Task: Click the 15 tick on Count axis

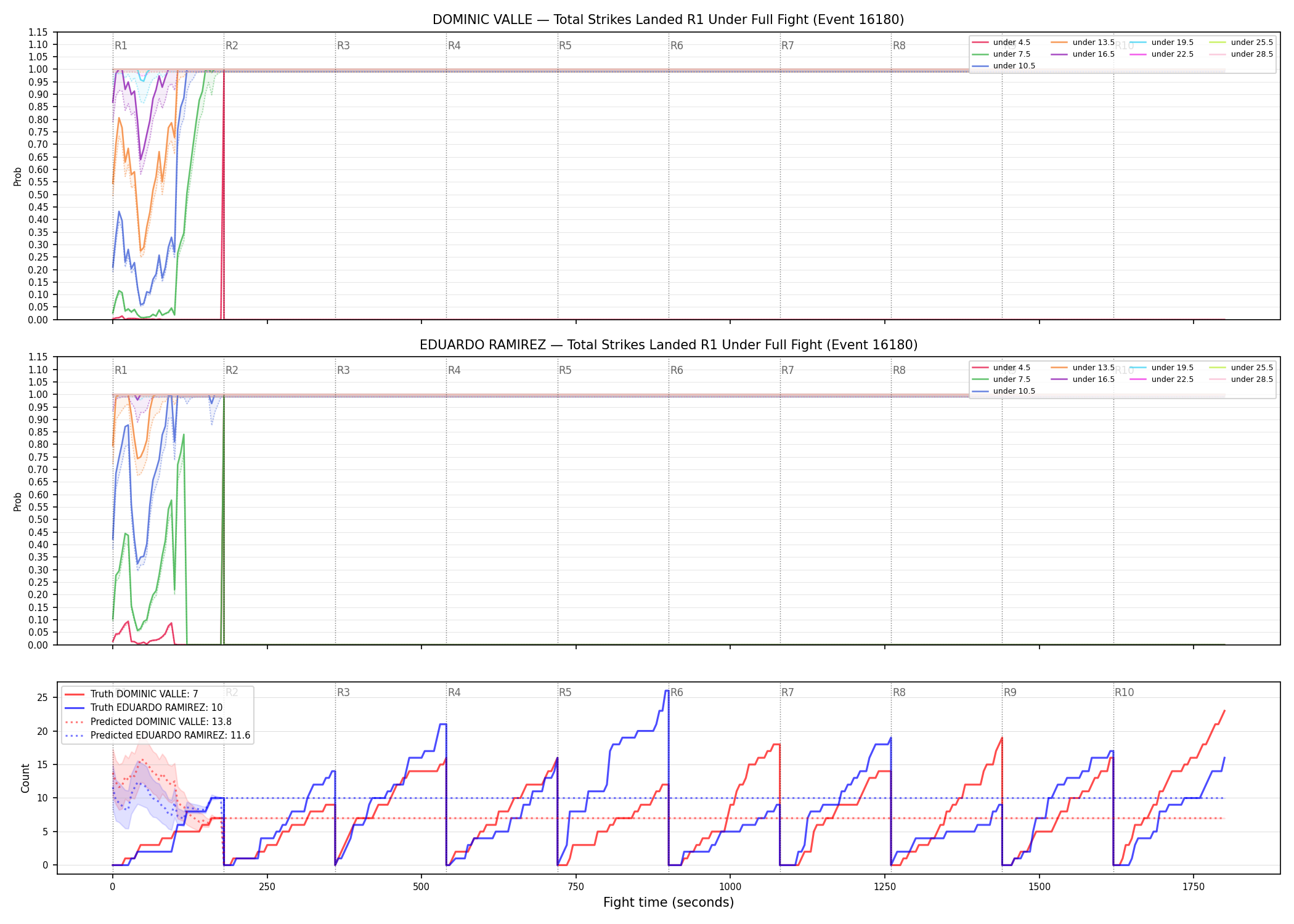Action: [43, 764]
